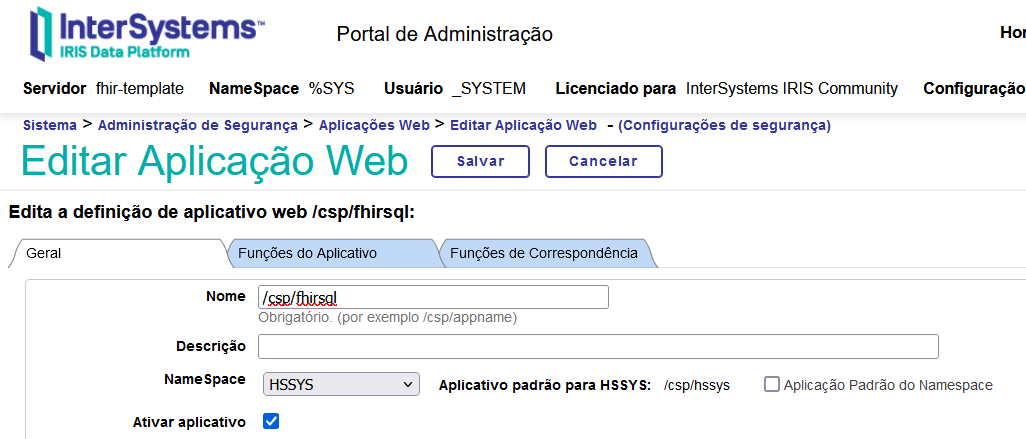1026x439 pixels.
Task: Enable Aplicação Padrão do Namespace checkbox
Action: tap(772, 384)
